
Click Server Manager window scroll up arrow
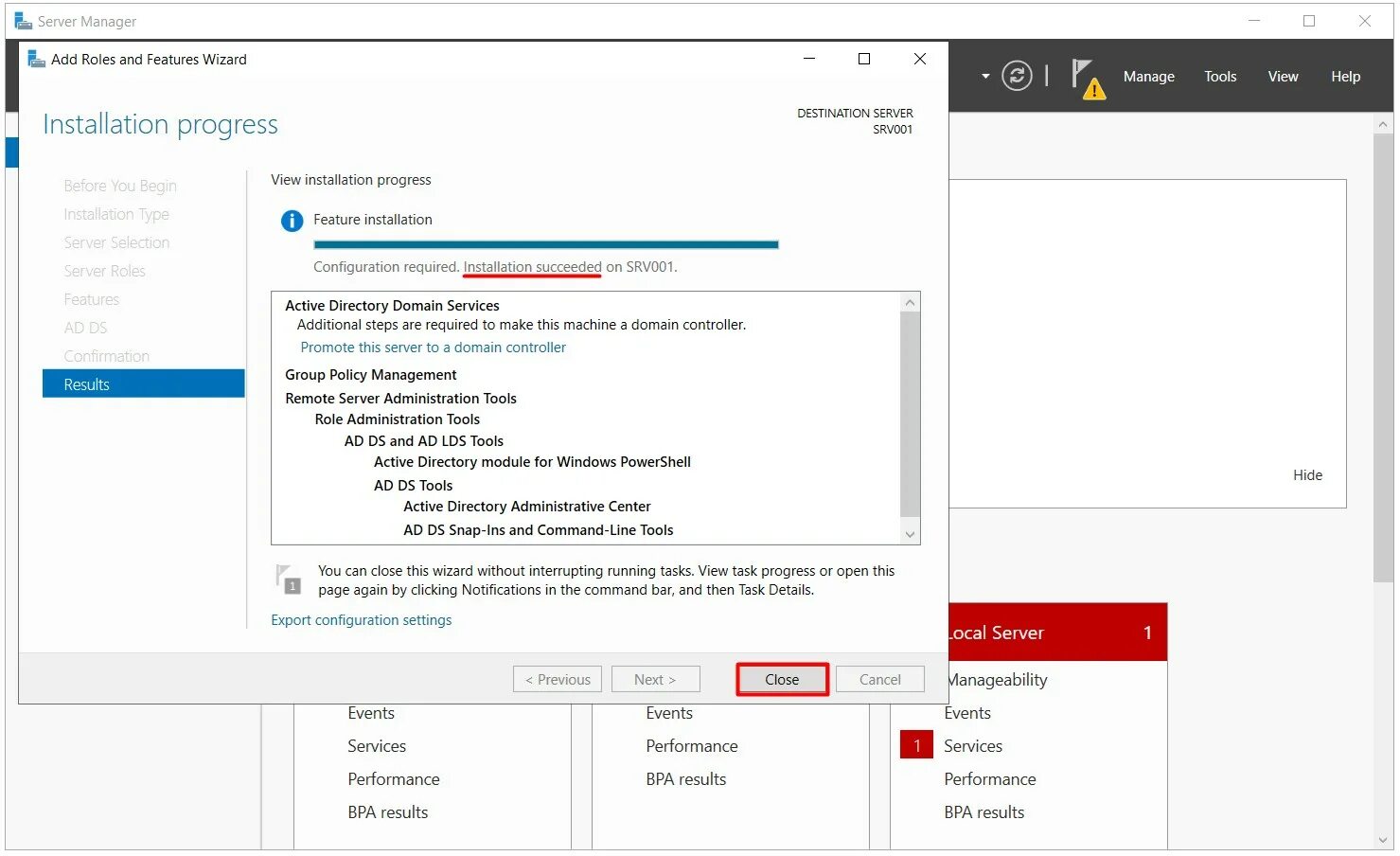[1383, 124]
